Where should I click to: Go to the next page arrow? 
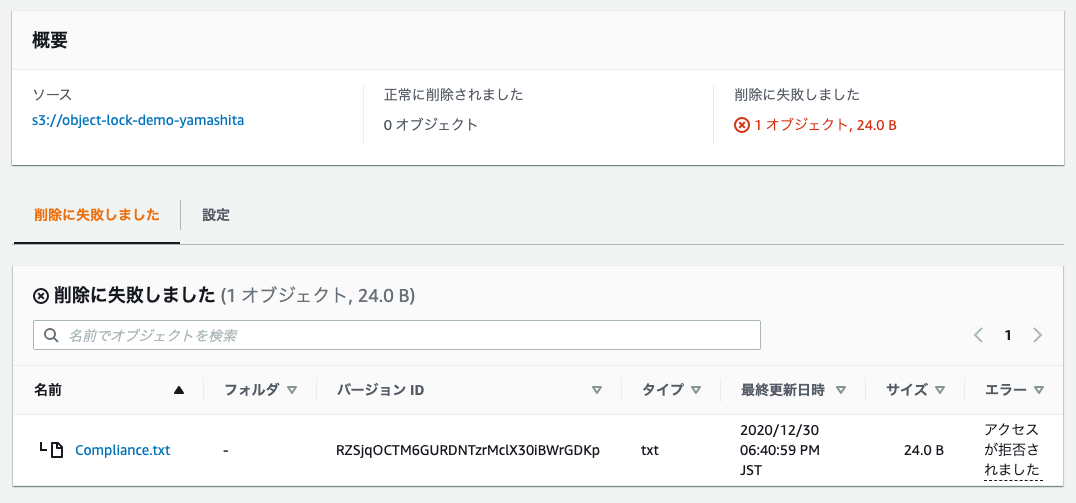click(1038, 336)
